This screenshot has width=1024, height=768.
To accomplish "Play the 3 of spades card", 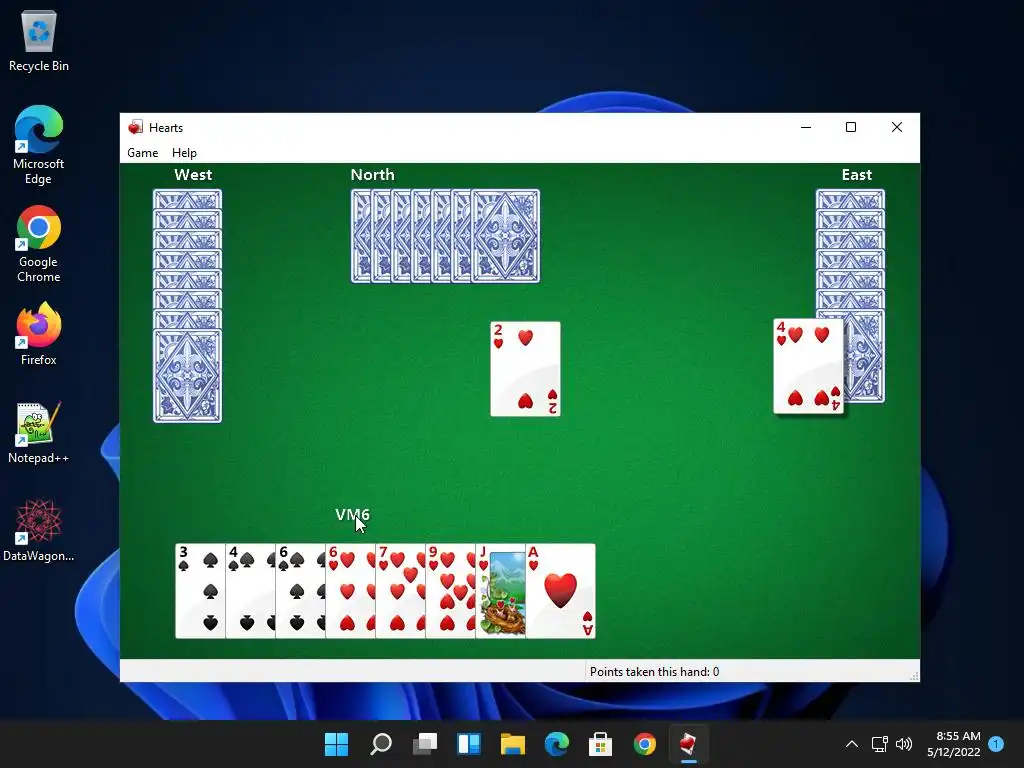I will tap(200, 590).
